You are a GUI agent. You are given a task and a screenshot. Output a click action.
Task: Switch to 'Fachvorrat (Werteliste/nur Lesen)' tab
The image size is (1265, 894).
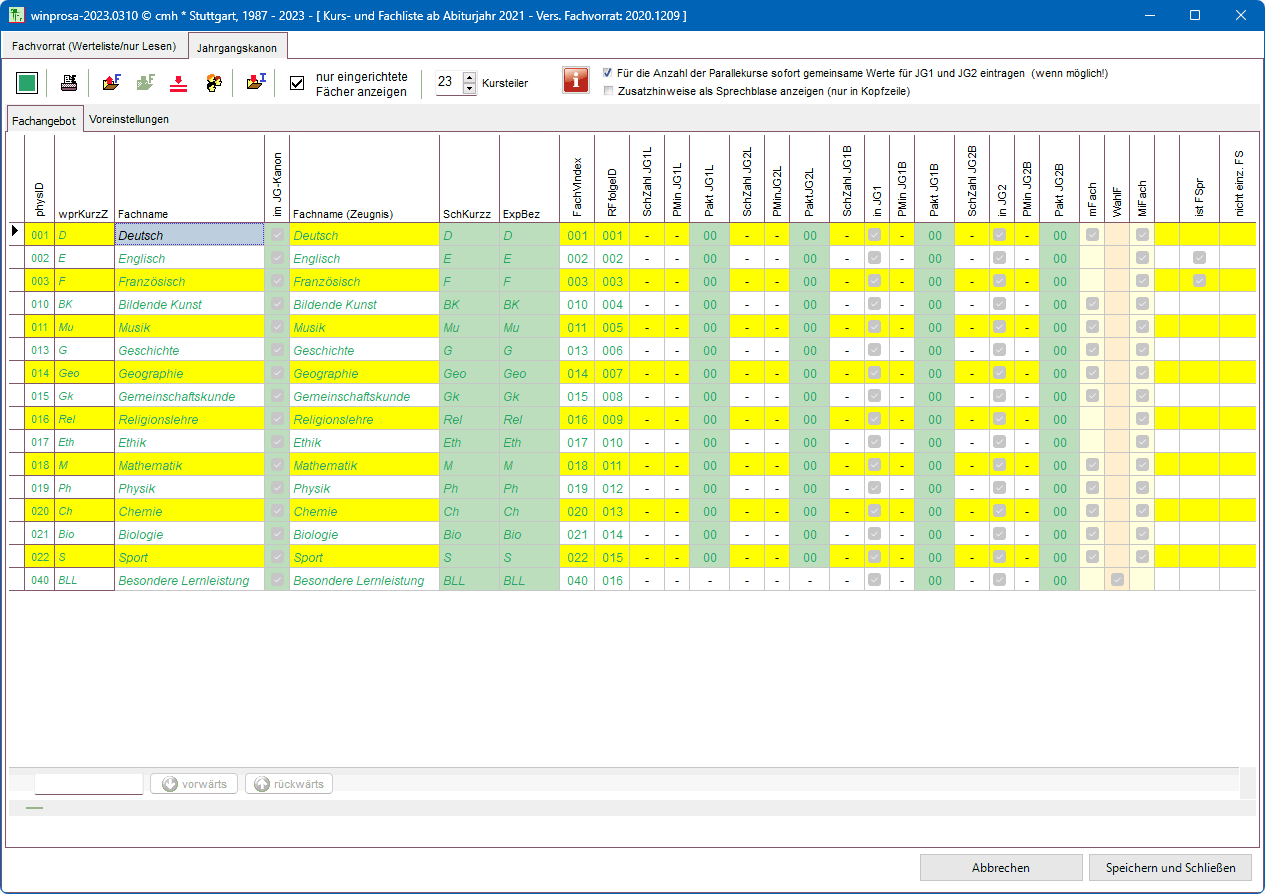[x=94, y=46]
